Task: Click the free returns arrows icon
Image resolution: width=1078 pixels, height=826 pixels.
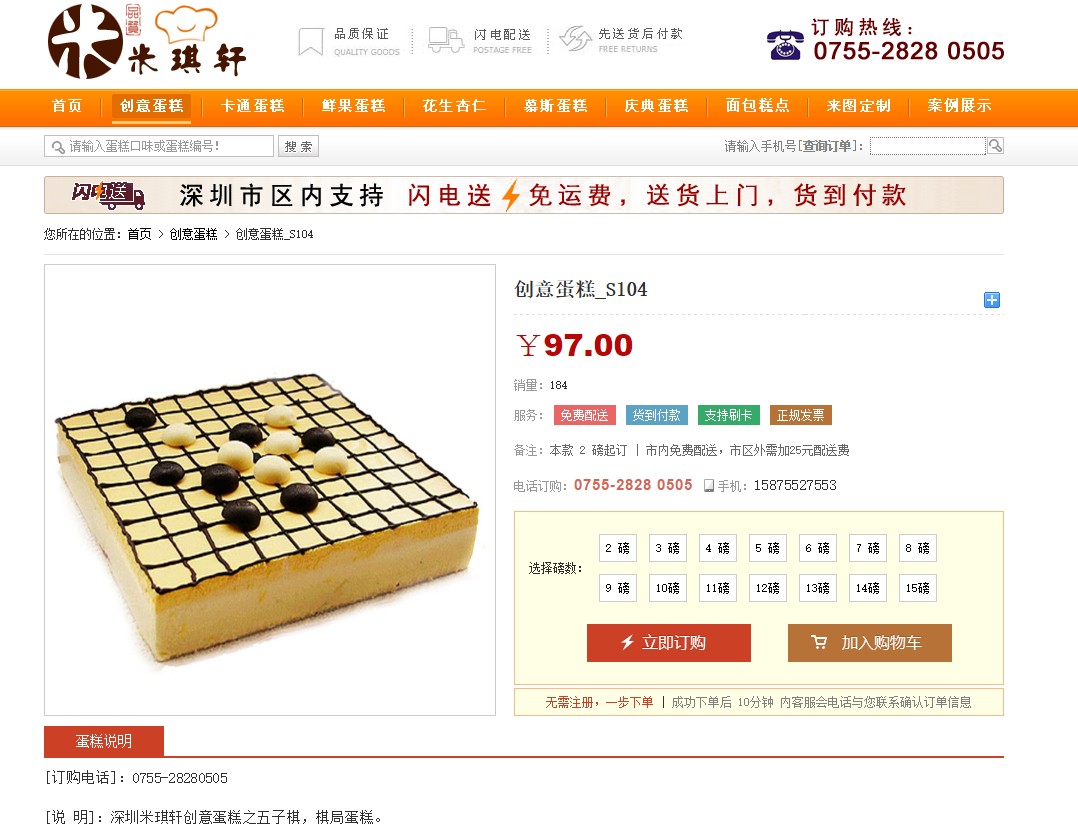Action: [x=575, y=39]
